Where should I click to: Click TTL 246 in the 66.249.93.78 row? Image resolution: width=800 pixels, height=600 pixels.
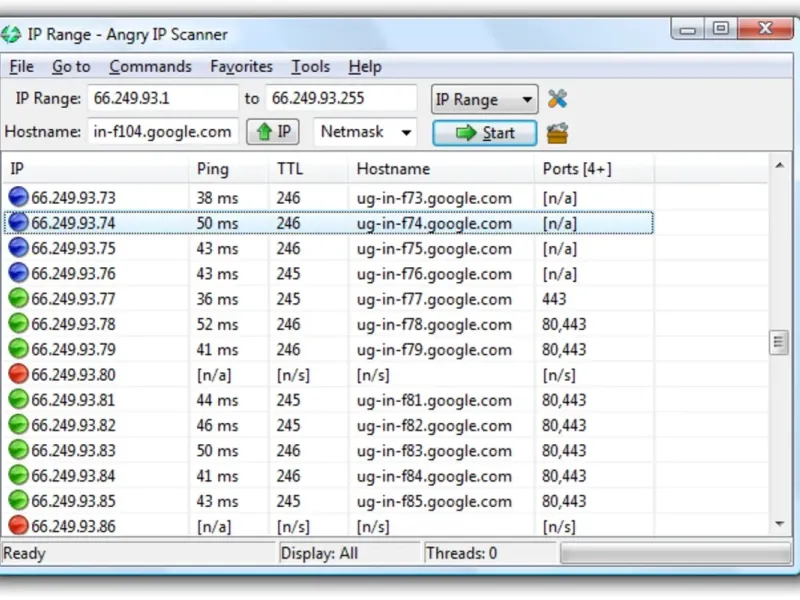pos(288,324)
